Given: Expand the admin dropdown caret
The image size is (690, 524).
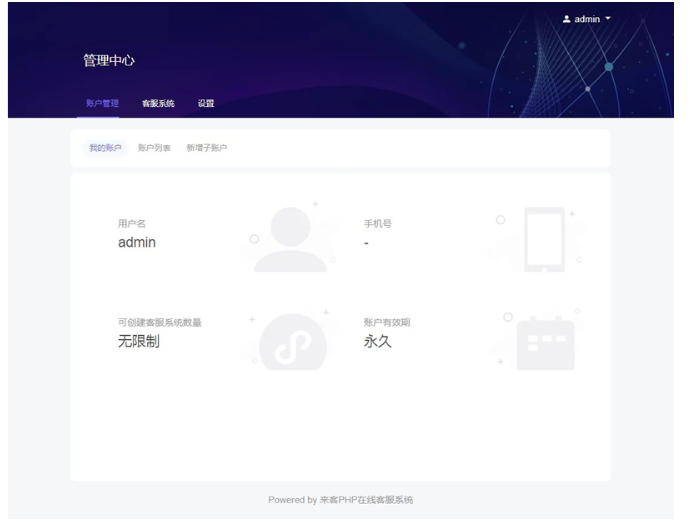Looking at the screenshot, I should tap(607, 20).
